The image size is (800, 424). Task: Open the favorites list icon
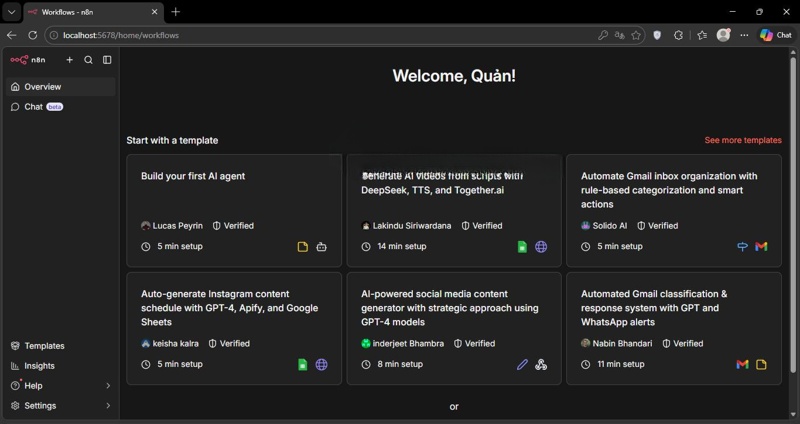(702, 35)
